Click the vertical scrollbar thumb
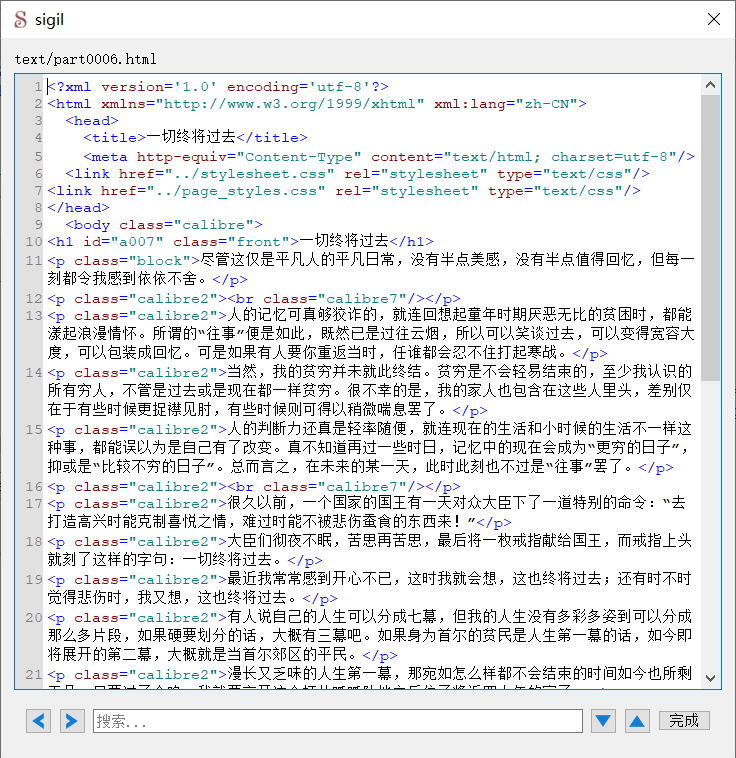Viewport: 736px width, 758px height. point(710,238)
